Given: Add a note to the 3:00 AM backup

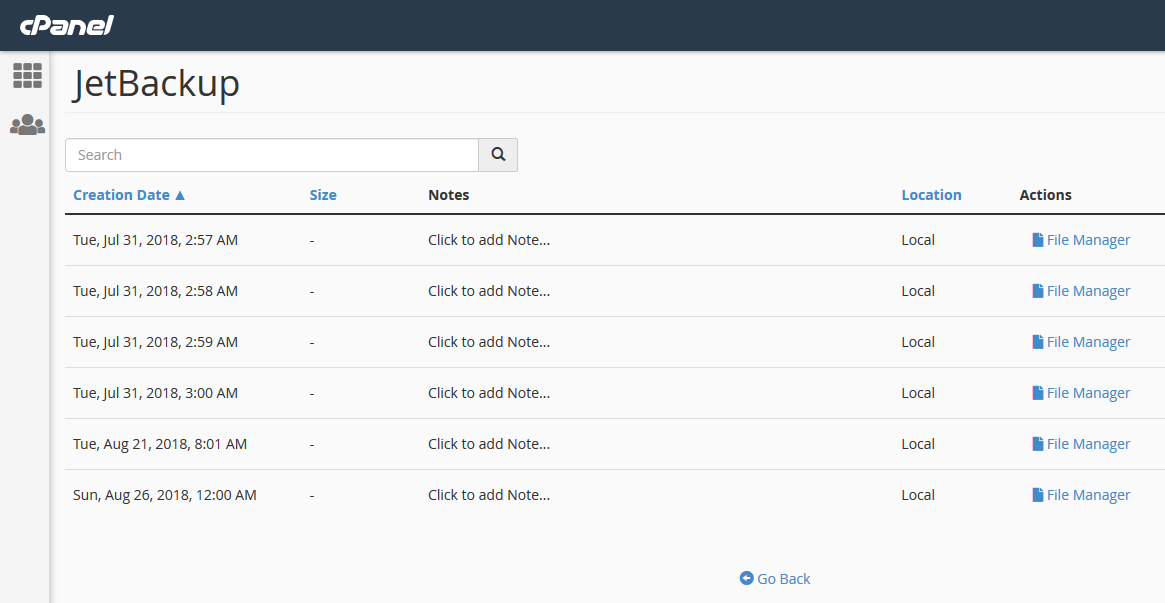Looking at the screenshot, I should tap(489, 393).
